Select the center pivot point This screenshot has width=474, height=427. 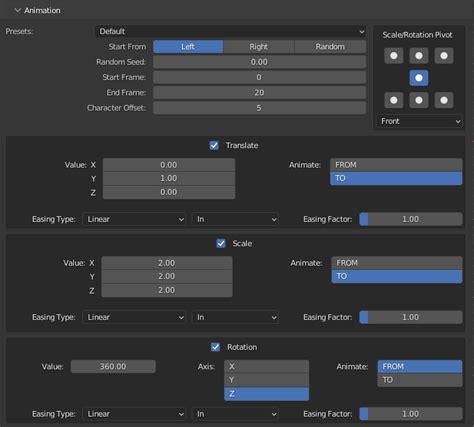(x=419, y=78)
